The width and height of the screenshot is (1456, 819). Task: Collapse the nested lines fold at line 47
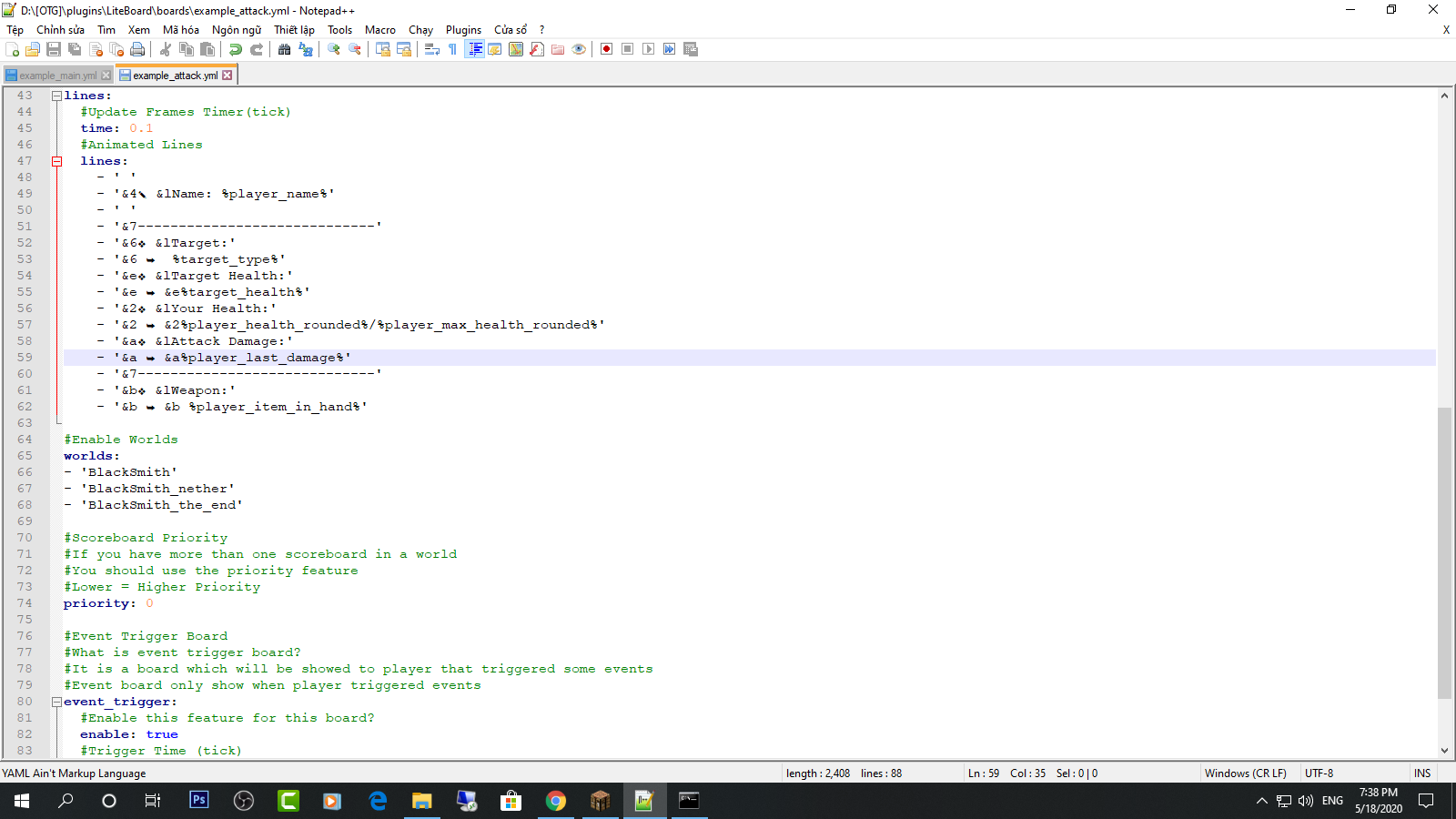tap(56, 161)
